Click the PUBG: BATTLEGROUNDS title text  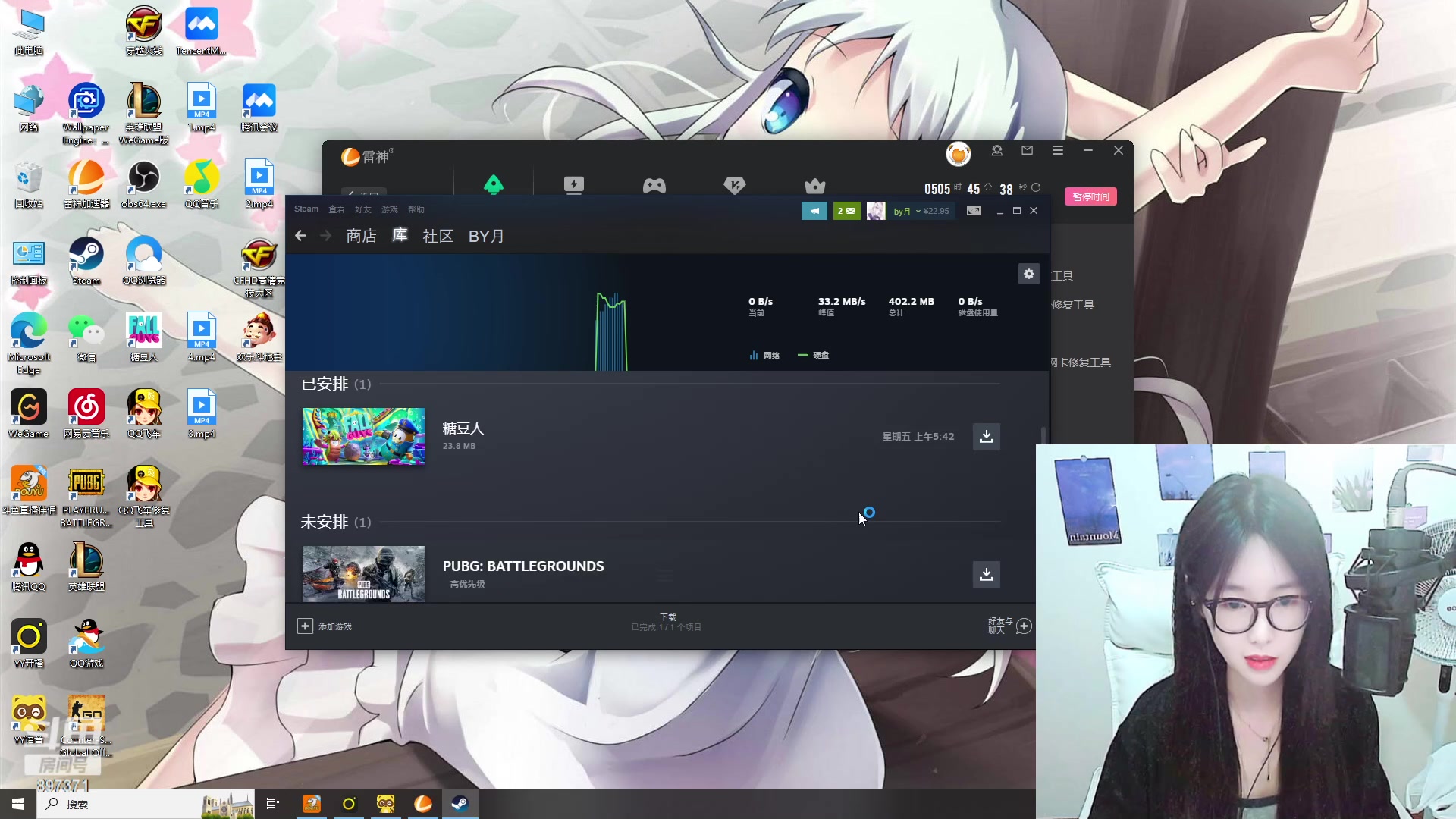[x=523, y=566]
